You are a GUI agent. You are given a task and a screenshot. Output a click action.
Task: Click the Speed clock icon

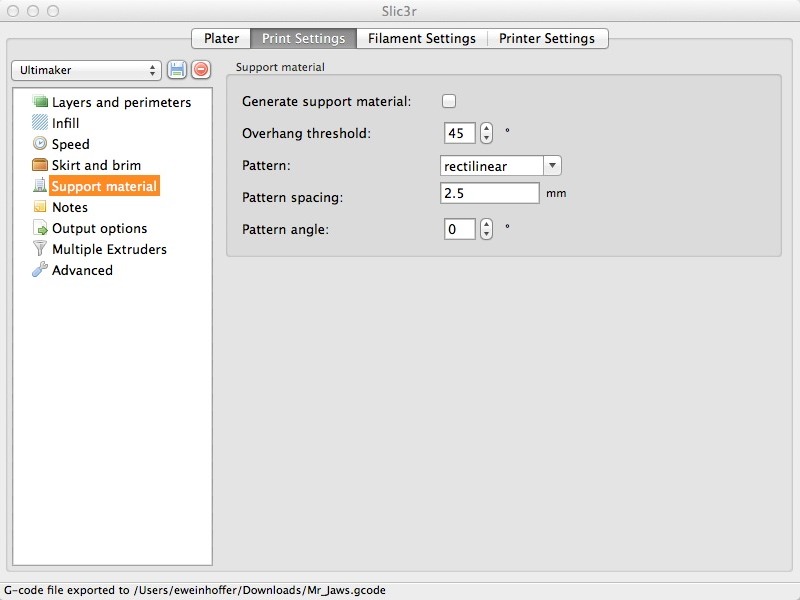point(40,143)
